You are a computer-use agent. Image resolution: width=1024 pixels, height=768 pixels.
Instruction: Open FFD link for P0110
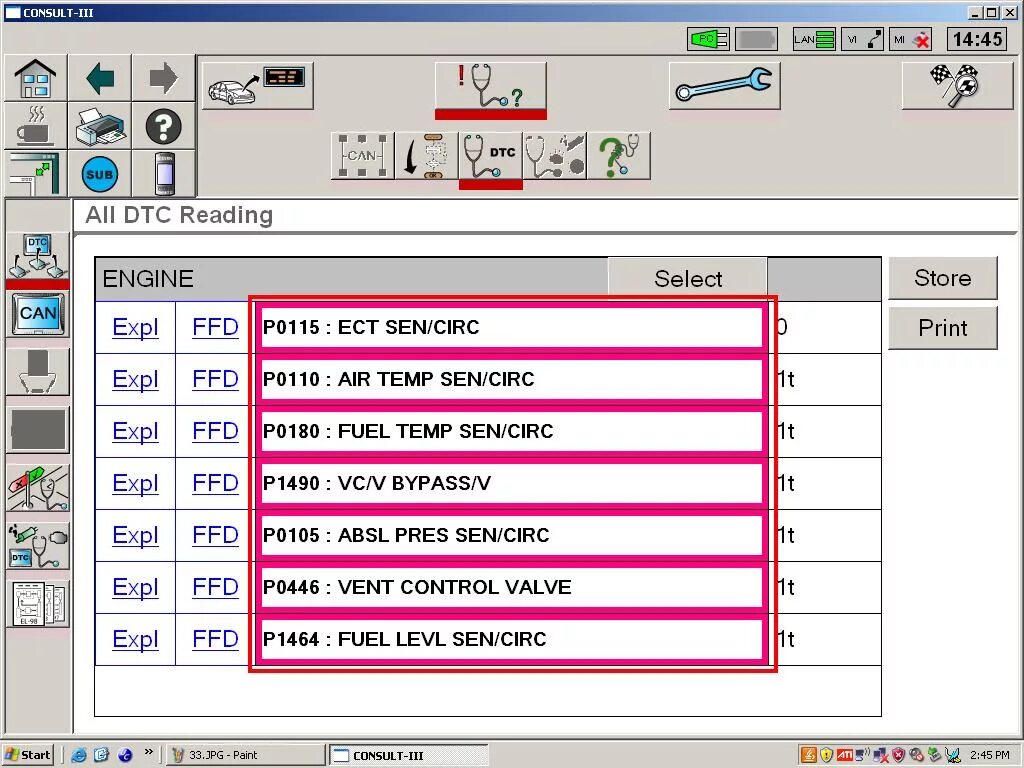coord(215,379)
